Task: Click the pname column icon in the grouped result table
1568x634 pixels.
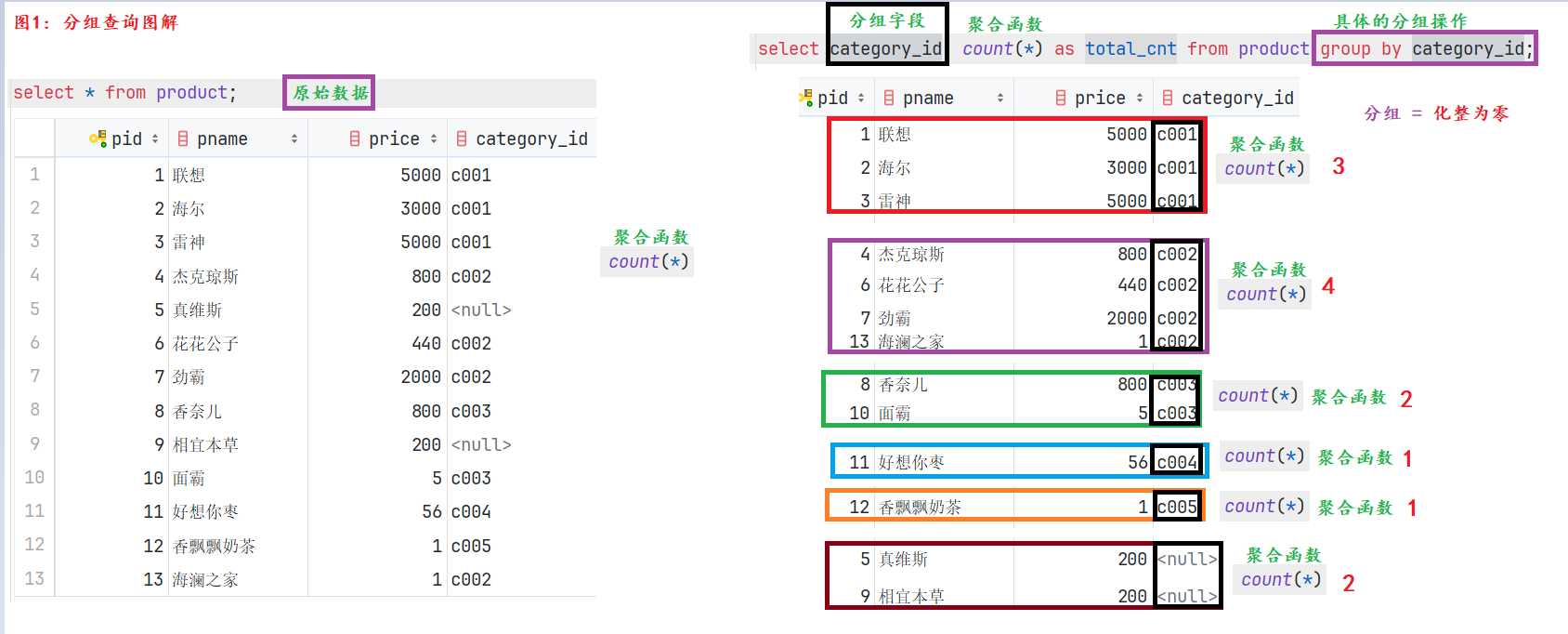Action: click(x=889, y=98)
